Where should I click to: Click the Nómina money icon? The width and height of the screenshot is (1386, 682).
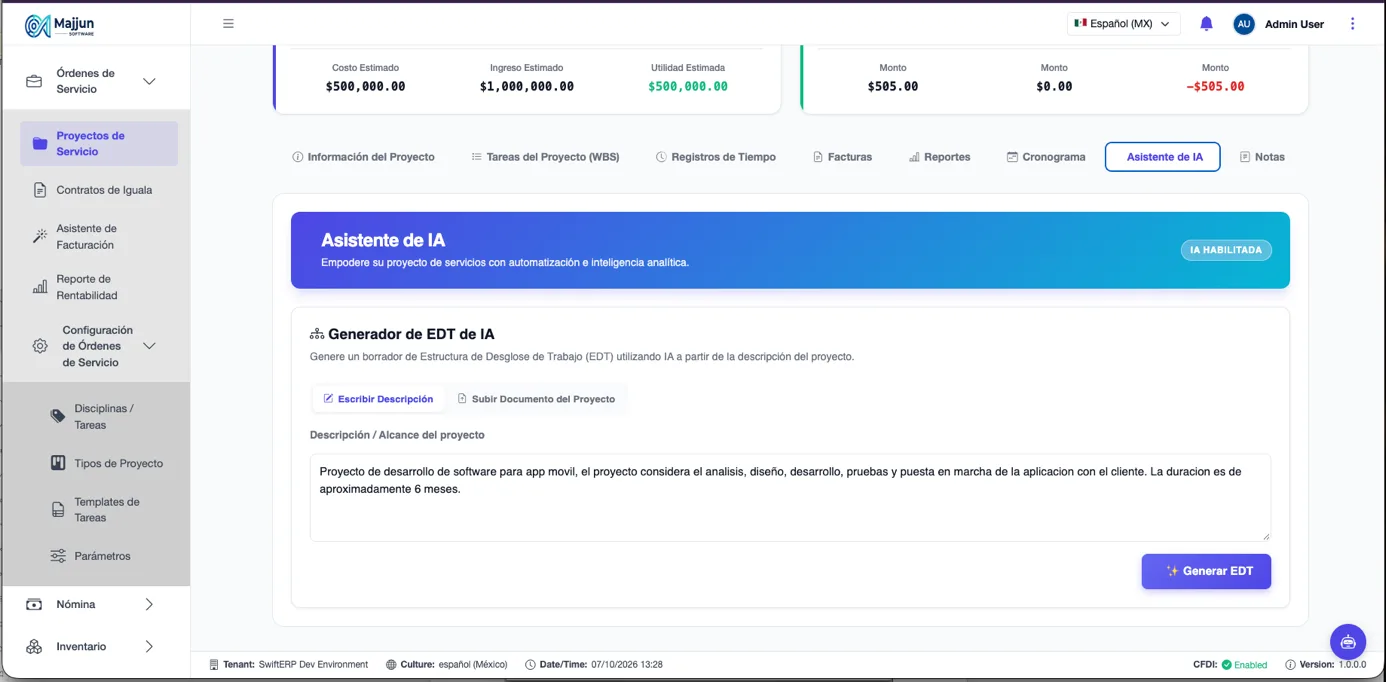click(34, 605)
